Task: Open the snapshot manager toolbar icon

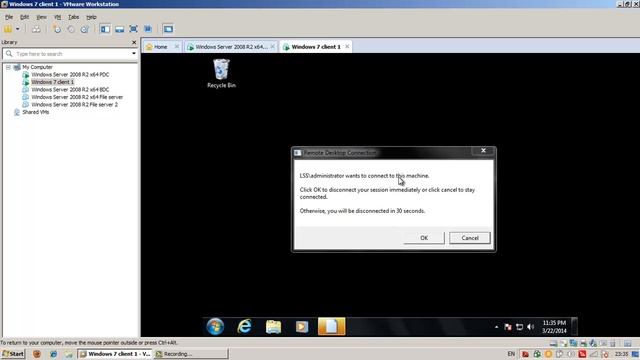Action: pyautogui.click(x=85, y=29)
